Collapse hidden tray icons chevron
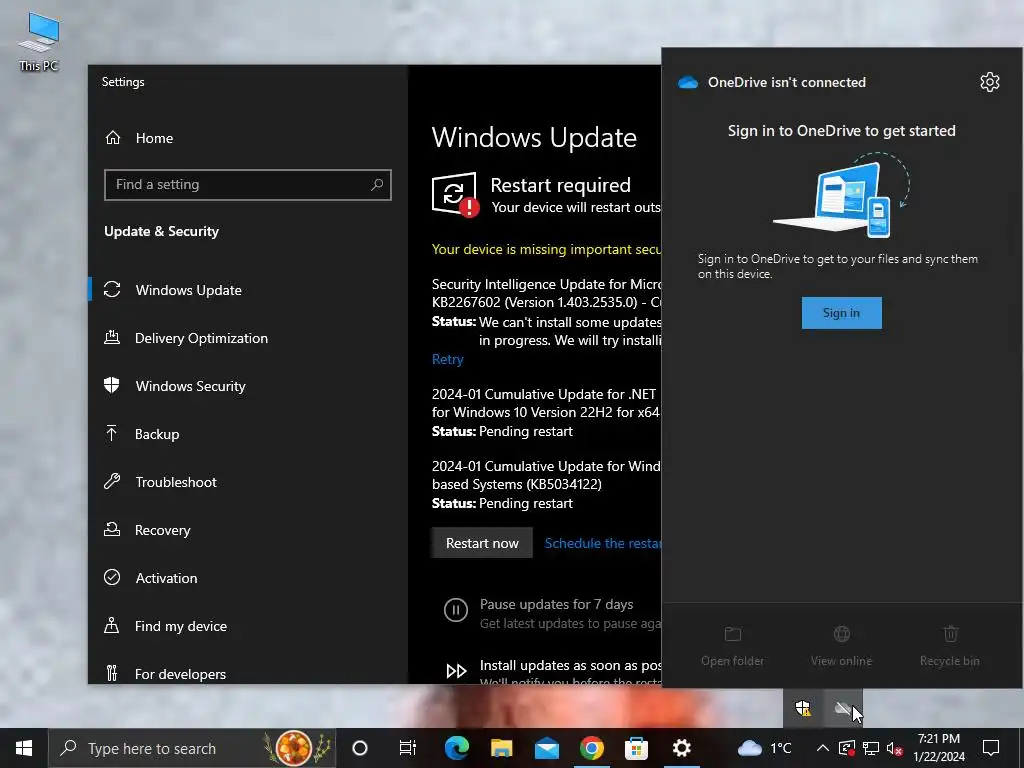 click(823, 748)
